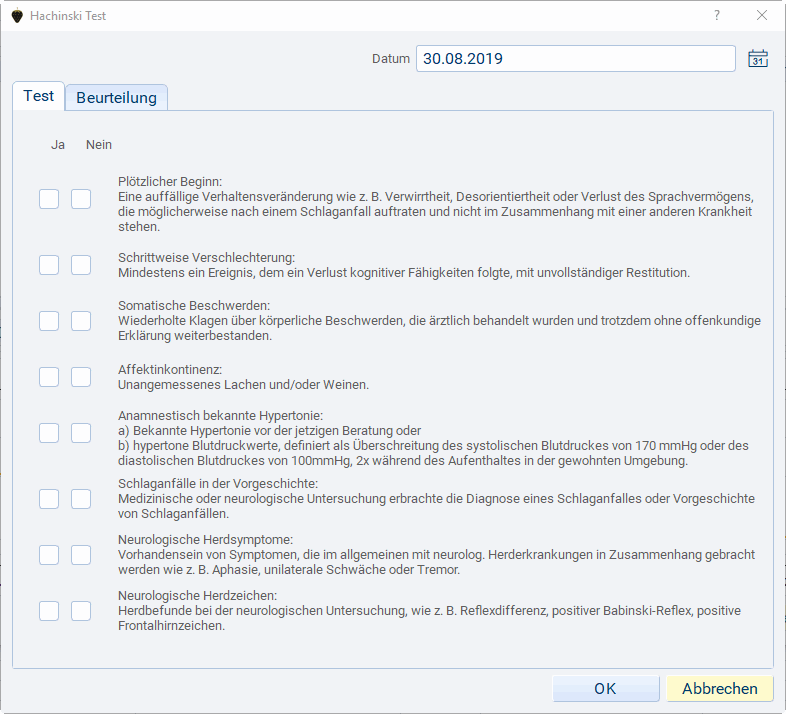786x714 pixels.
Task: Click the 'Schrittweise Verschlechterung:' heading
Action: pyautogui.click(x=207, y=258)
